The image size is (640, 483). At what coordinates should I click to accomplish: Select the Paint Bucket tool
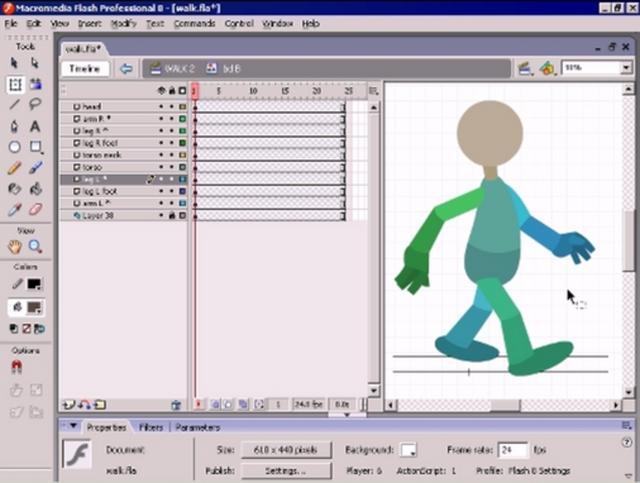(x=36, y=189)
